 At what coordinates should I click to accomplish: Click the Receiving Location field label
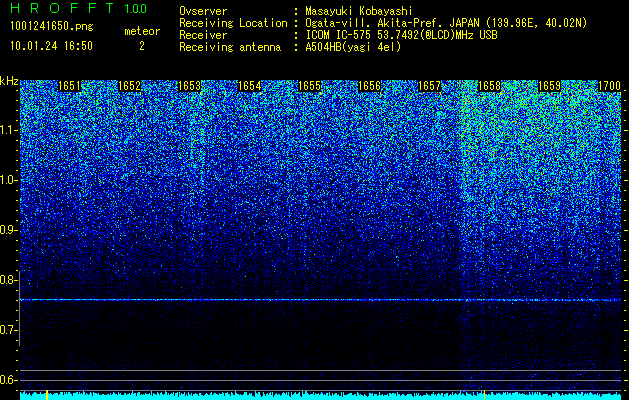coord(233,23)
